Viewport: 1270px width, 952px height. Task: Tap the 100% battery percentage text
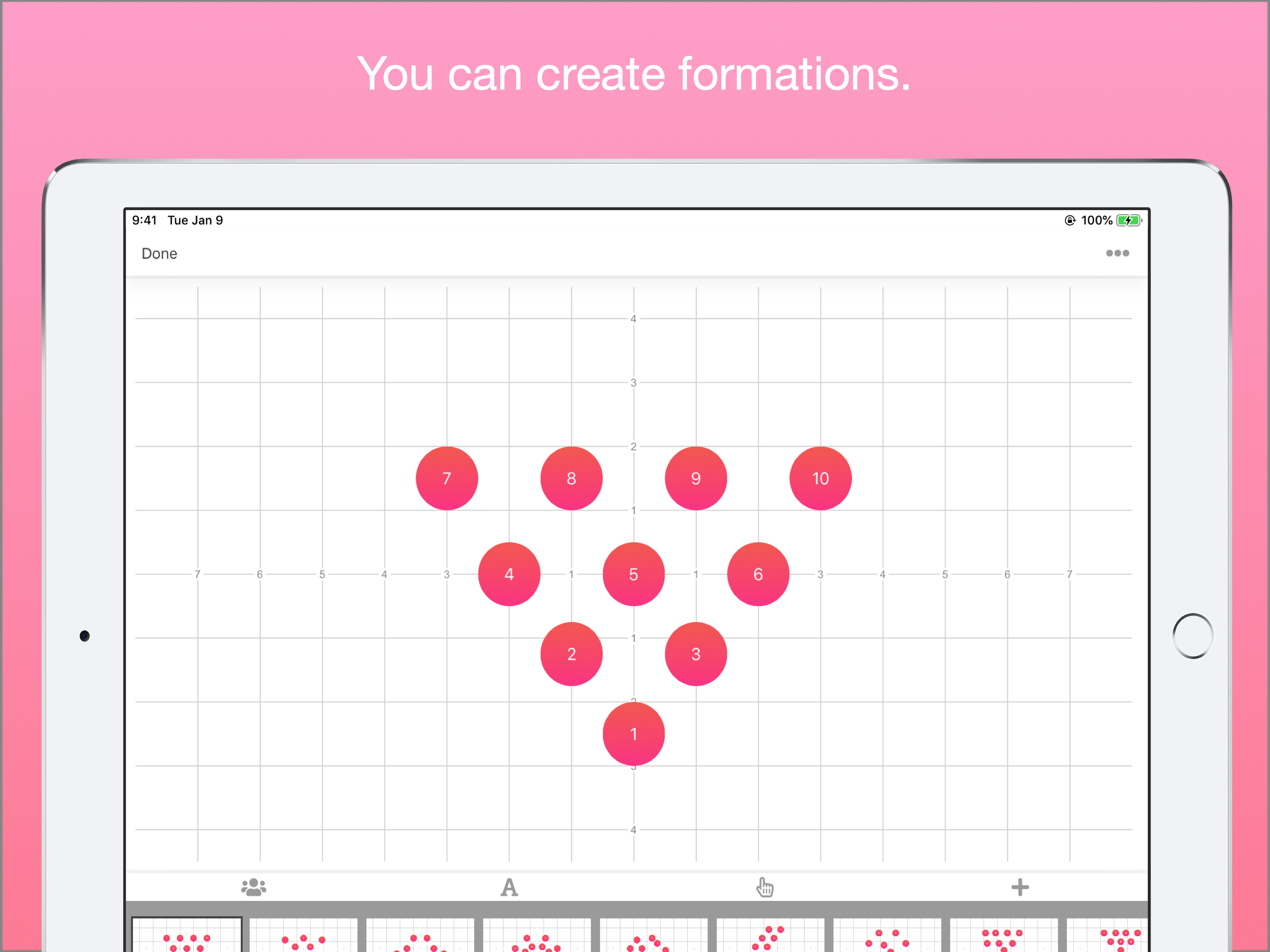tap(1097, 220)
